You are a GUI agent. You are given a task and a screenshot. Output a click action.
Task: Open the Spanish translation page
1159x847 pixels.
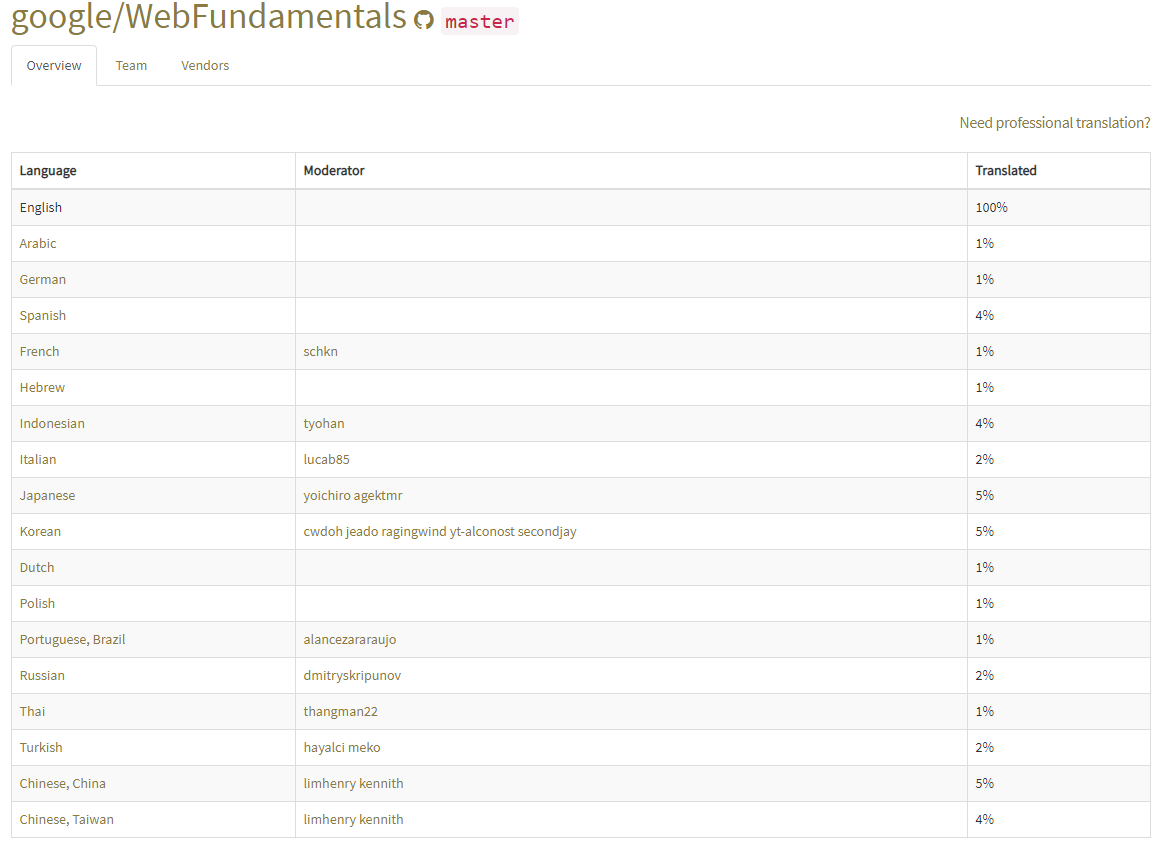[x=43, y=316]
